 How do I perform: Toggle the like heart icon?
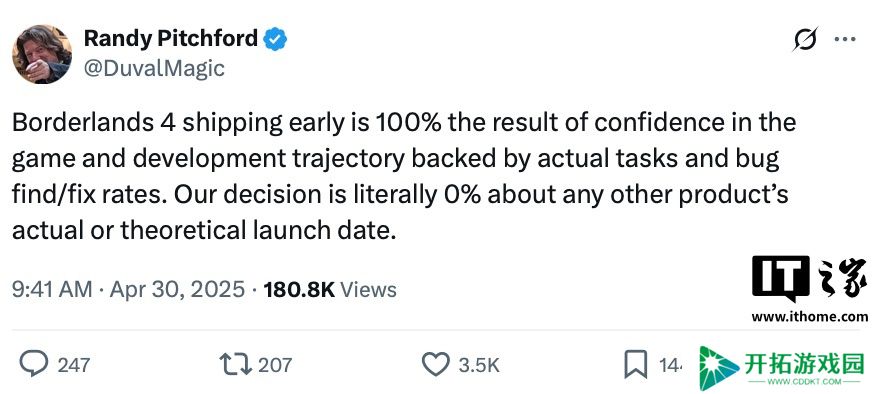tap(436, 364)
